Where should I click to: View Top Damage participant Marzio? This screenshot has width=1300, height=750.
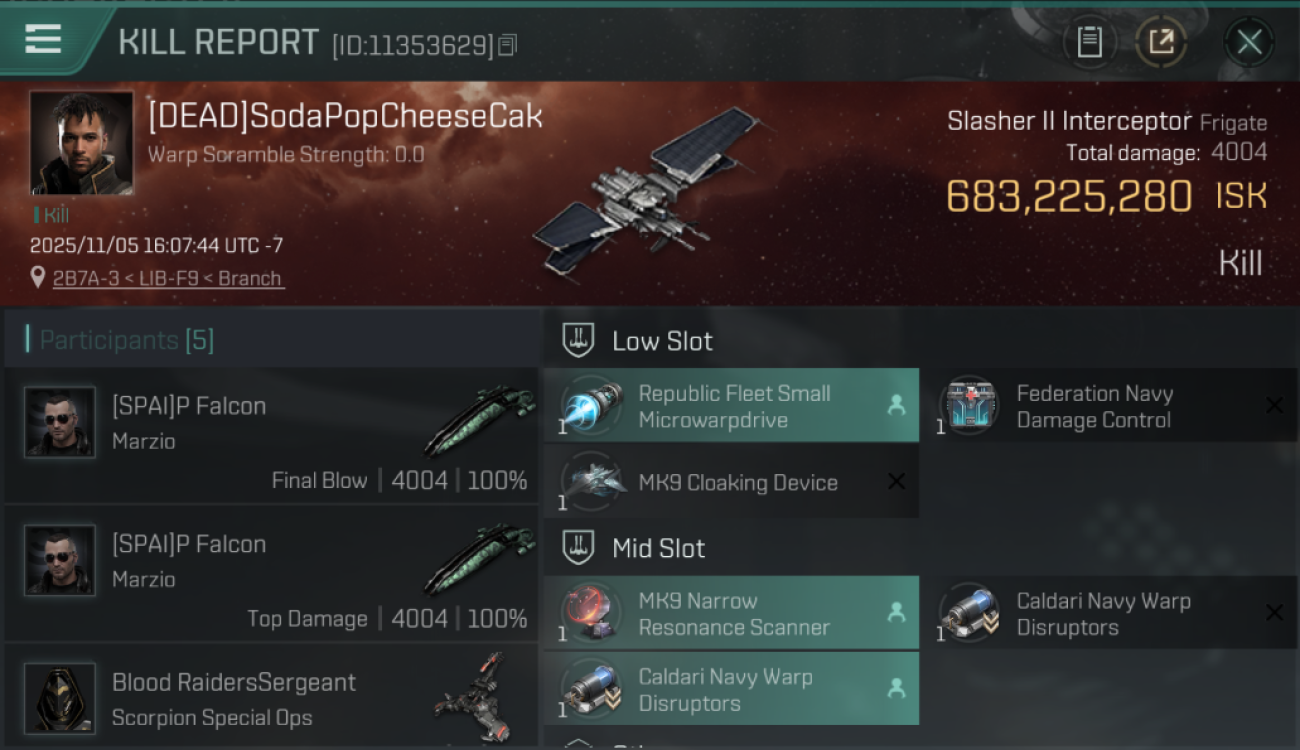click(272, 573)
